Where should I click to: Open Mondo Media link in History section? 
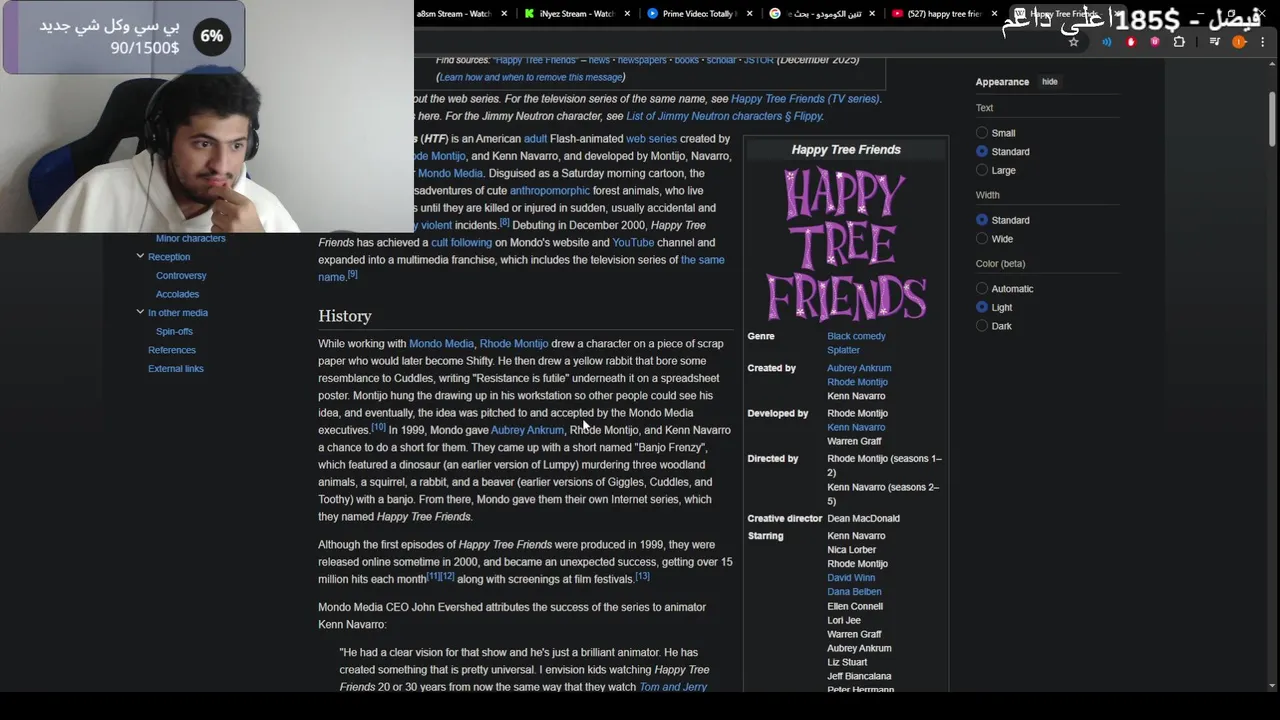pyautogui.click(x=441, y=344)
